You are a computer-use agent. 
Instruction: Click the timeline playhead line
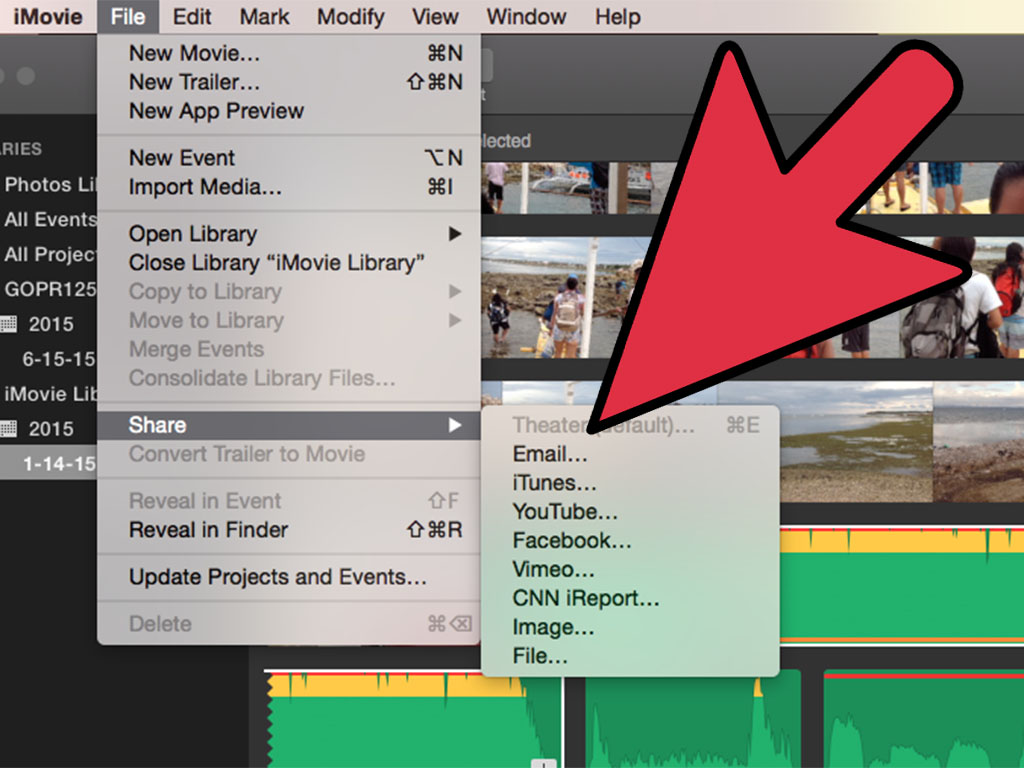562,722
